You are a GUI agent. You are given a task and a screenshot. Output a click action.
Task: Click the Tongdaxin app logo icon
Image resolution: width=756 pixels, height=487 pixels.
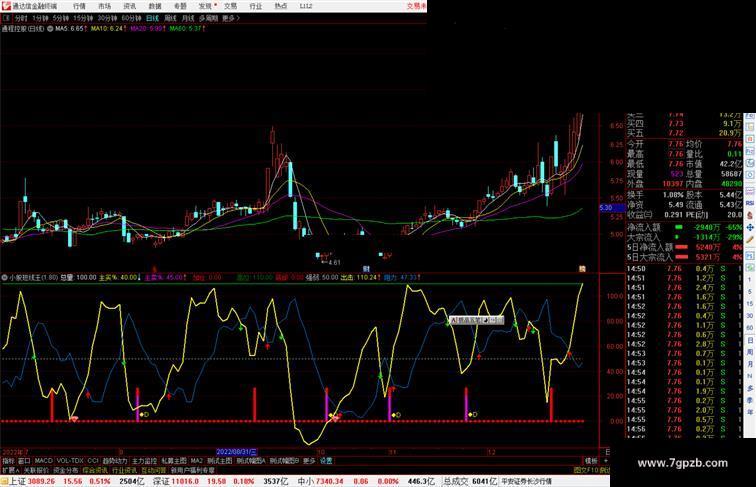6,6
